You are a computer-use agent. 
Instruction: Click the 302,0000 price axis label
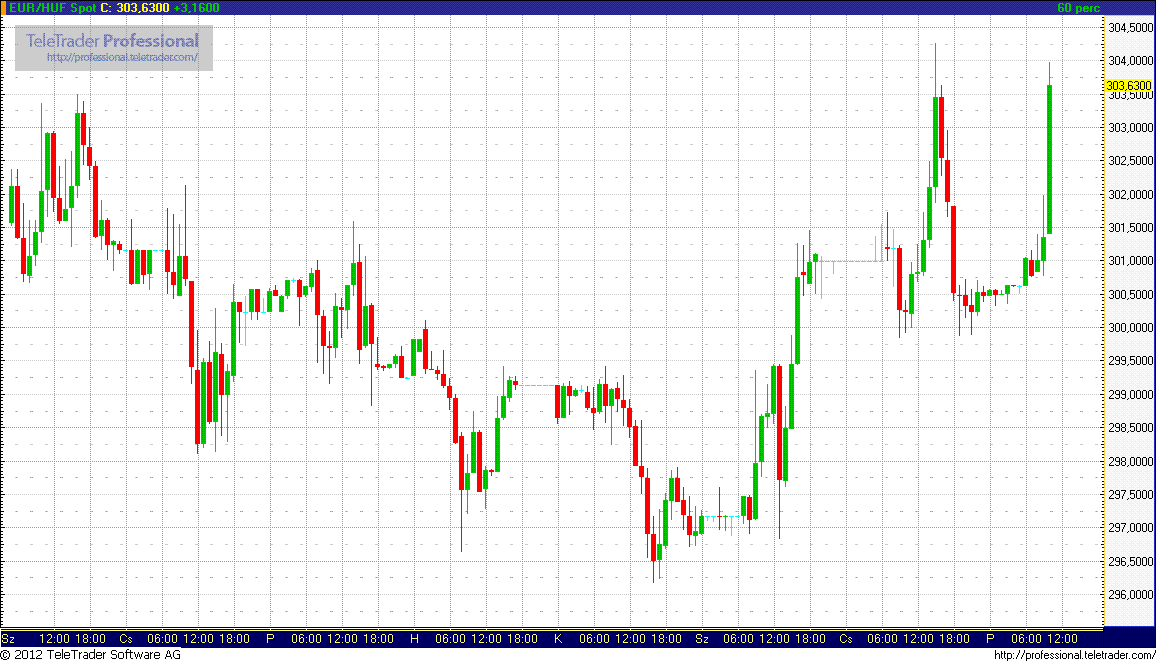pyautogui.click(x=1130, y=195)
